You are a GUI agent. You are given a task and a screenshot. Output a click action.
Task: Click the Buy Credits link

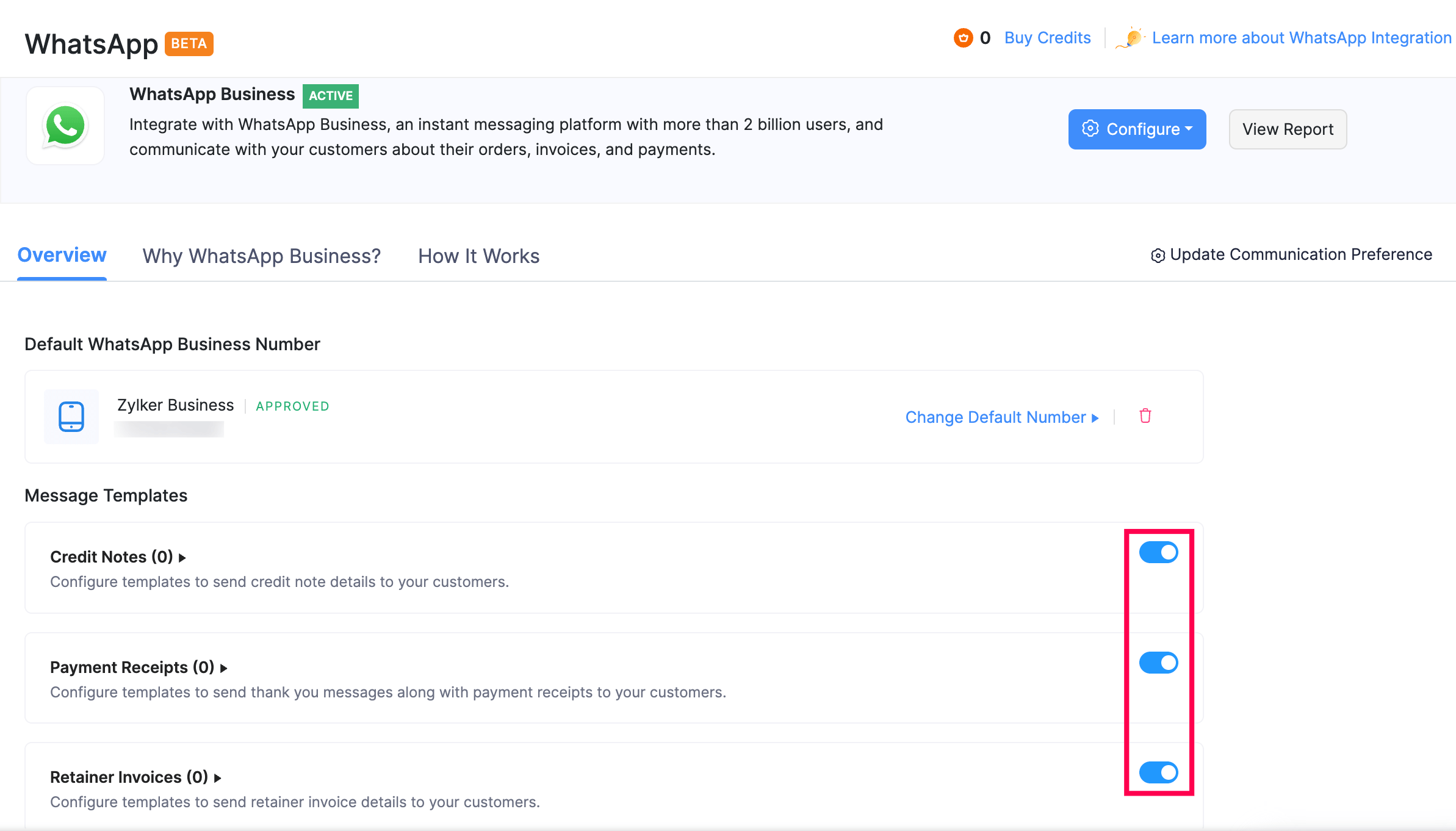(1047, 38)
